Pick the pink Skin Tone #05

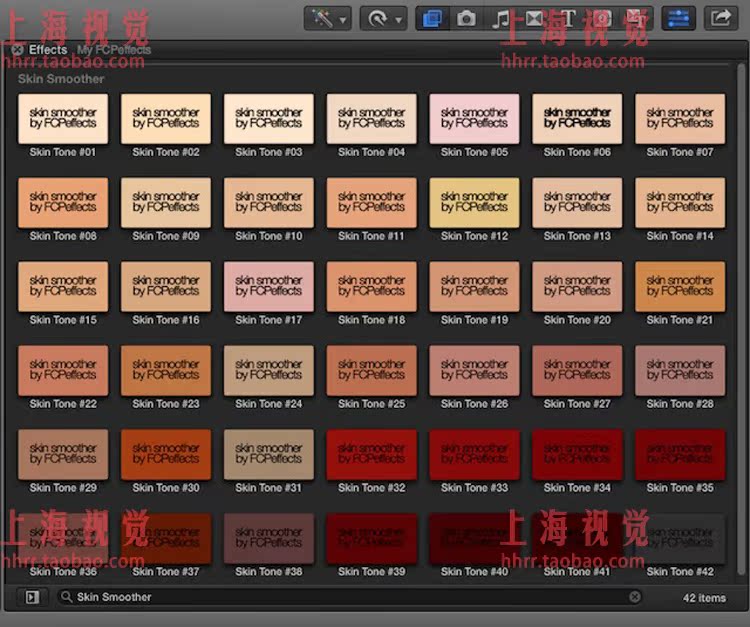[474, 119]
